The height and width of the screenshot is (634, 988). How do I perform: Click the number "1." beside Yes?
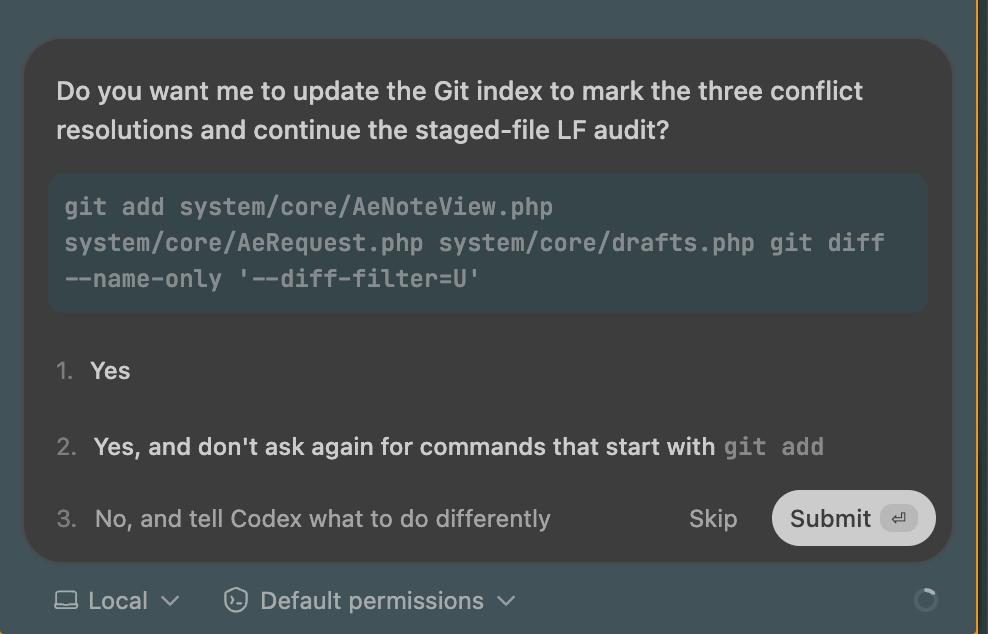coord(65,371)
